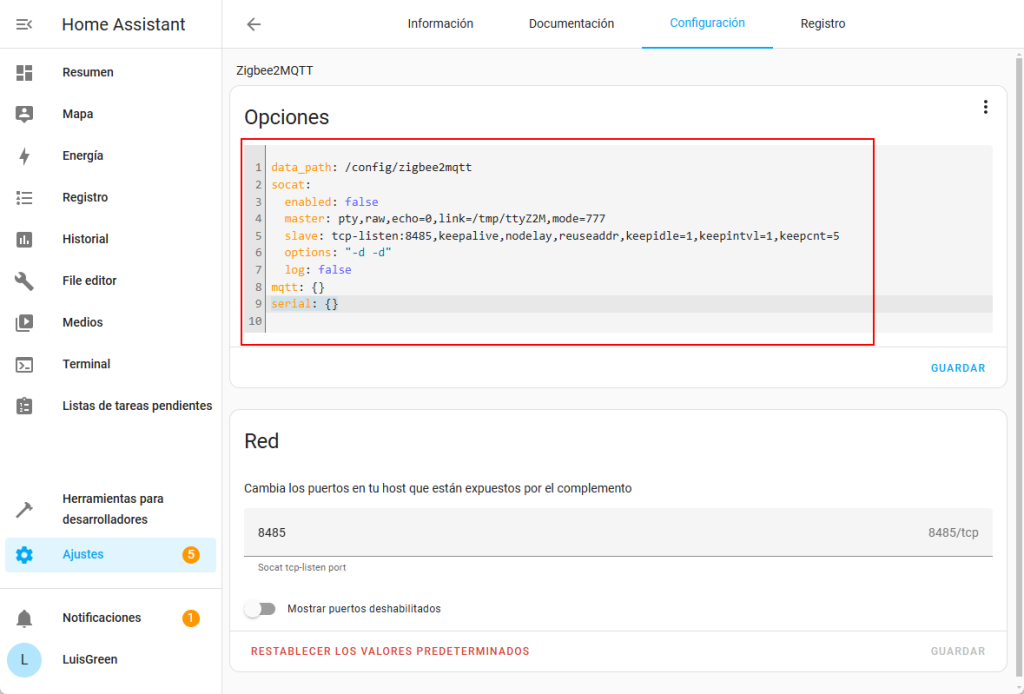Open the Opciones three-dot menu

pos(985,107)
